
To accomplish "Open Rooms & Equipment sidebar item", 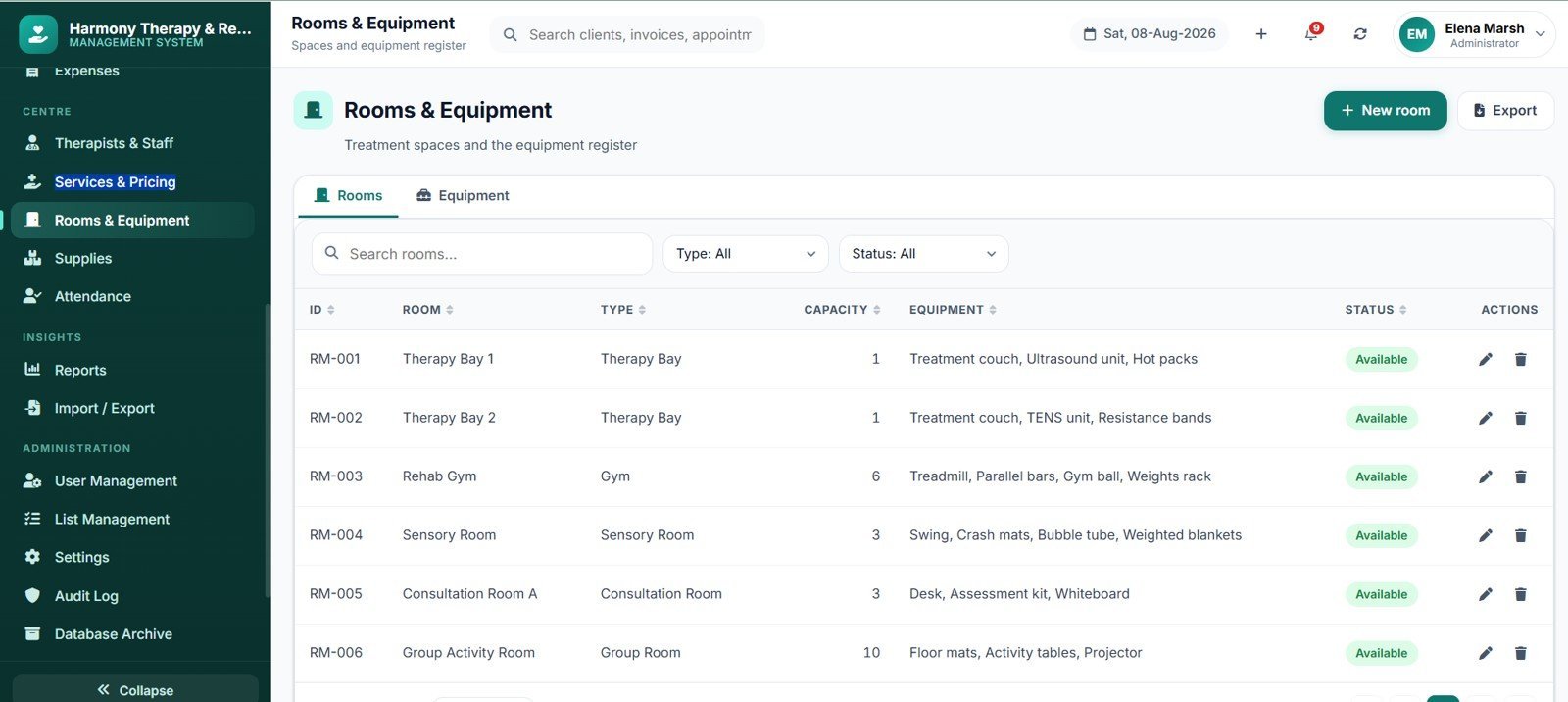I will point(132,221).
